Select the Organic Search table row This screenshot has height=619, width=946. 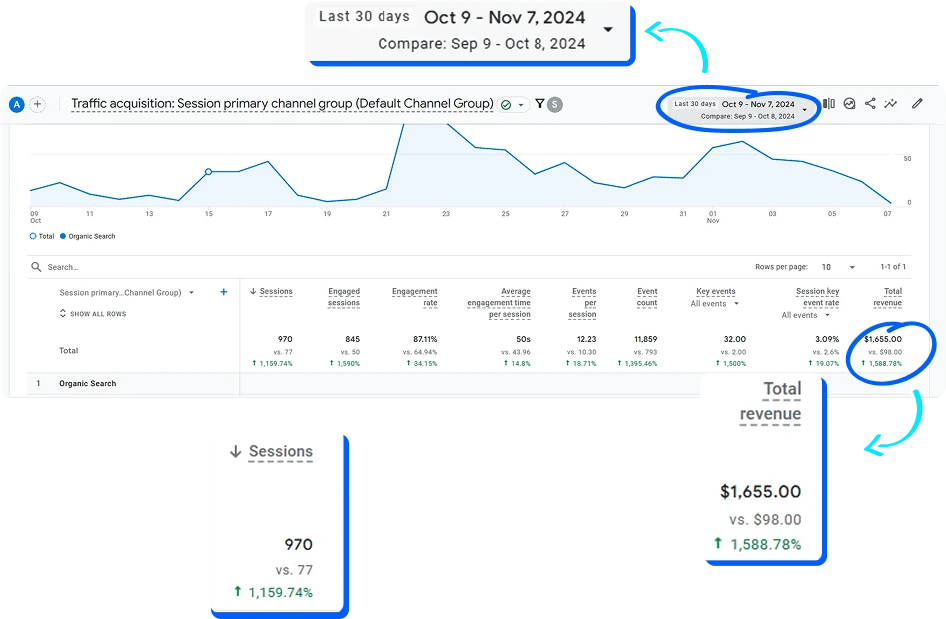click(x=88, y=384)
